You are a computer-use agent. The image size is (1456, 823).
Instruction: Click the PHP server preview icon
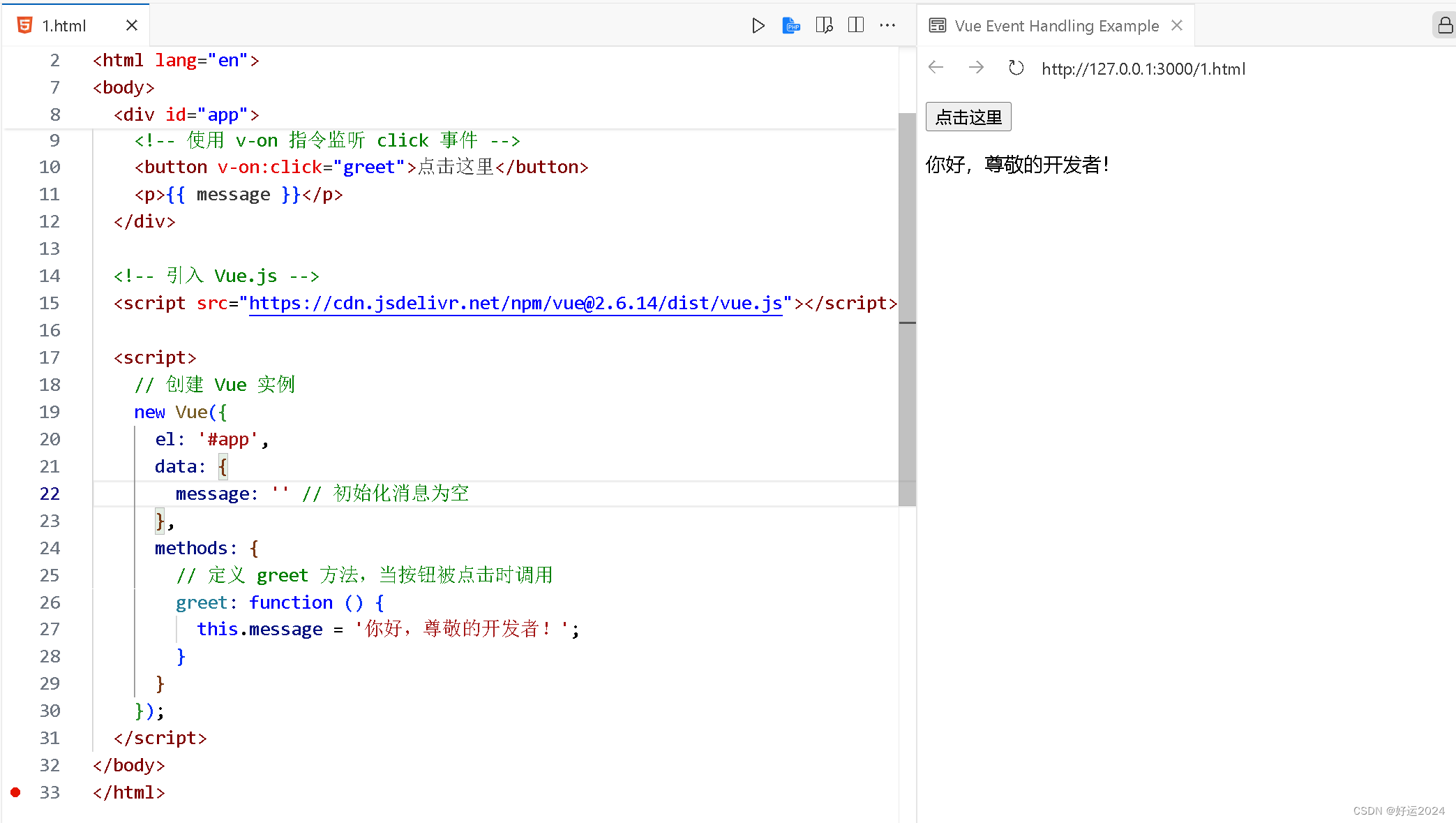coord(791,26)
